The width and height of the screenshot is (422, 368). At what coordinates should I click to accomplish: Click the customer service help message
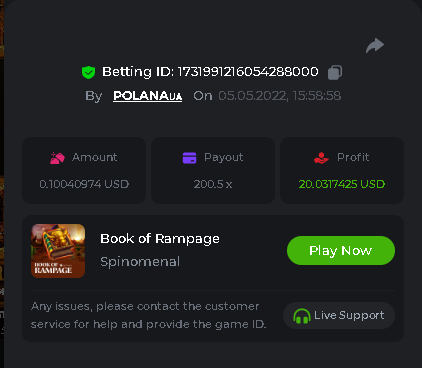148,315
